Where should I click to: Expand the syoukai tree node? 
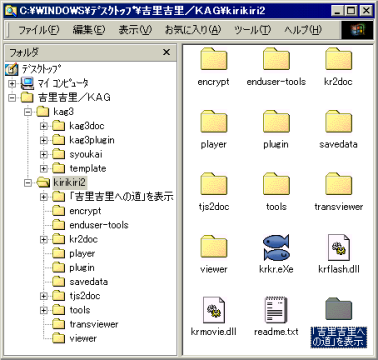[44, 154]
